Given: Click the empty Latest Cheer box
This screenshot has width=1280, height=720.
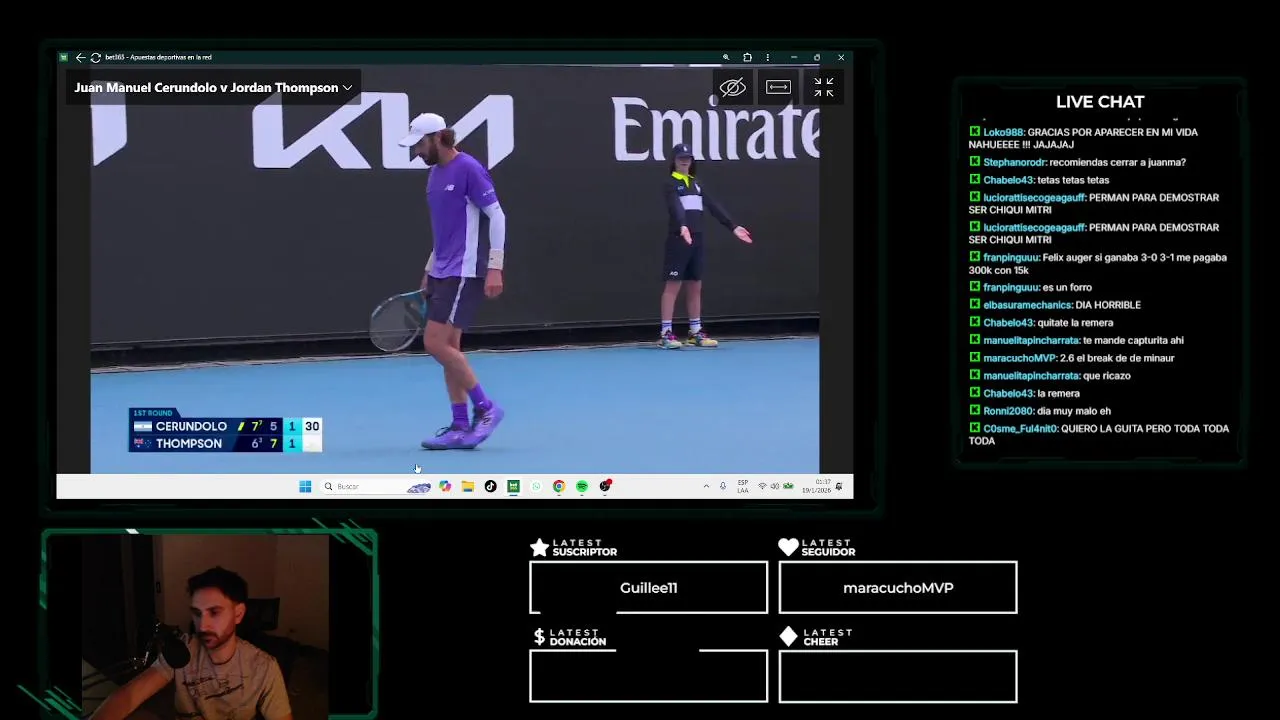Looking at the screenshot, I should click(898, 676).
